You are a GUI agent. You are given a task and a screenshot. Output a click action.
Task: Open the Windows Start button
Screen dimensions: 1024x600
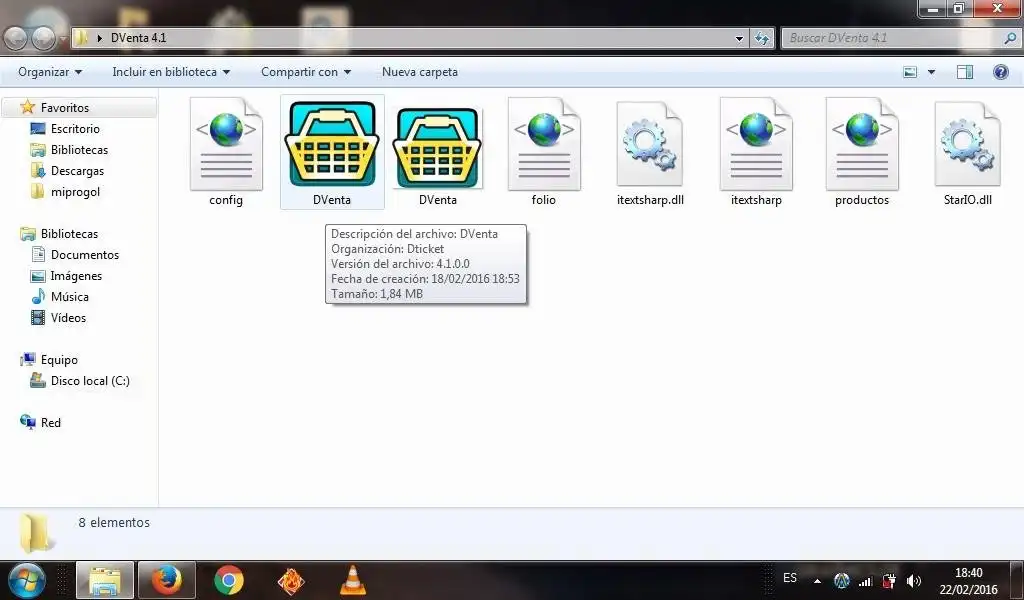pos(26,580)
